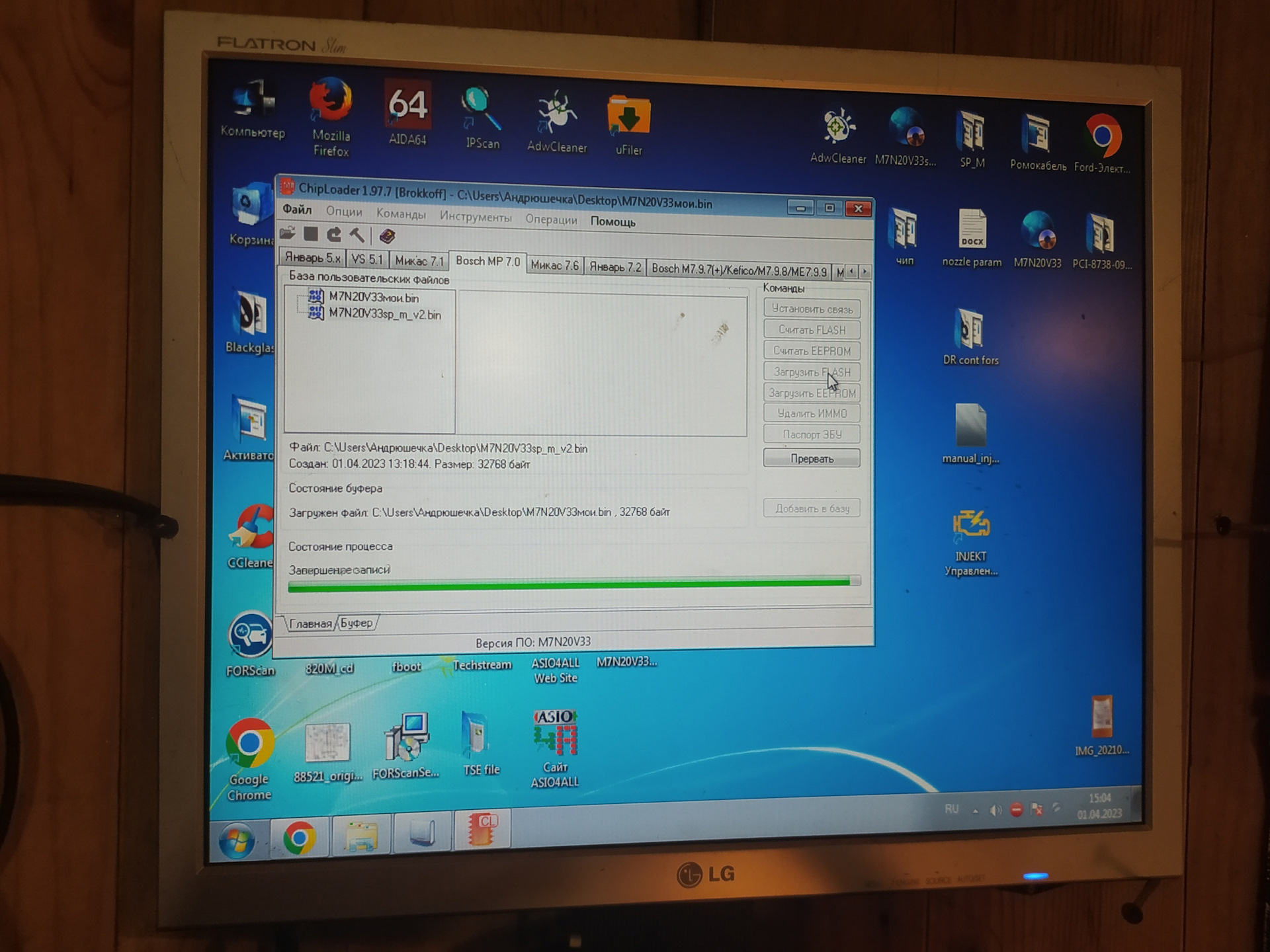Switch to the Микас 7.6 tab
Screen dimensions: 1270x952
tap(554, 266)
